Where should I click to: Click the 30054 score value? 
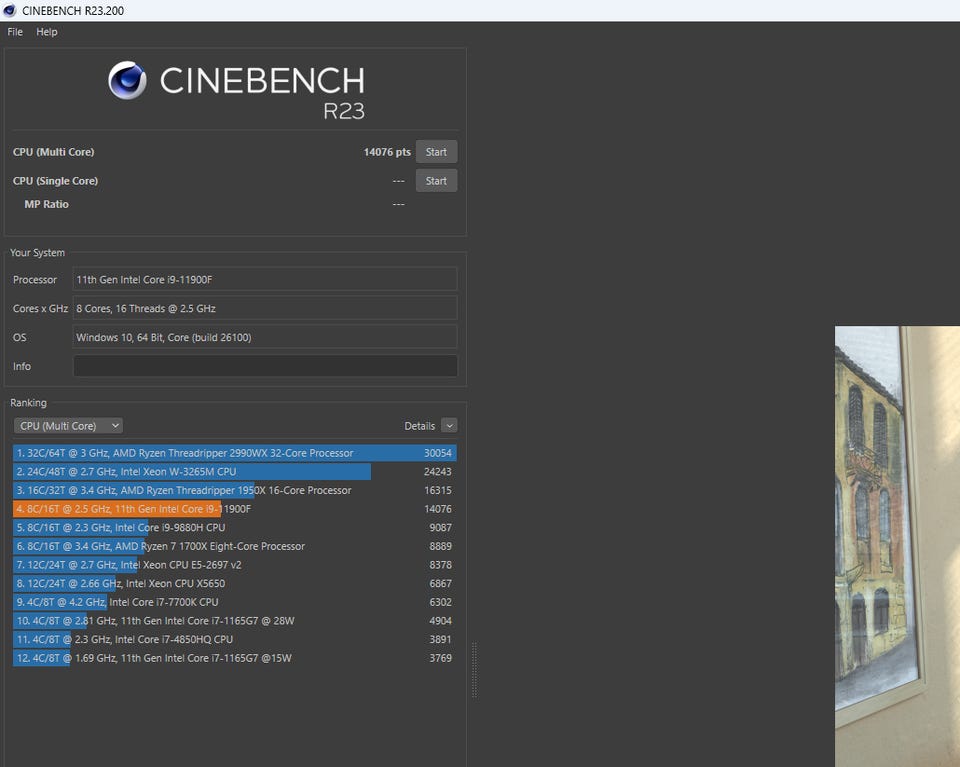point(438,453)
